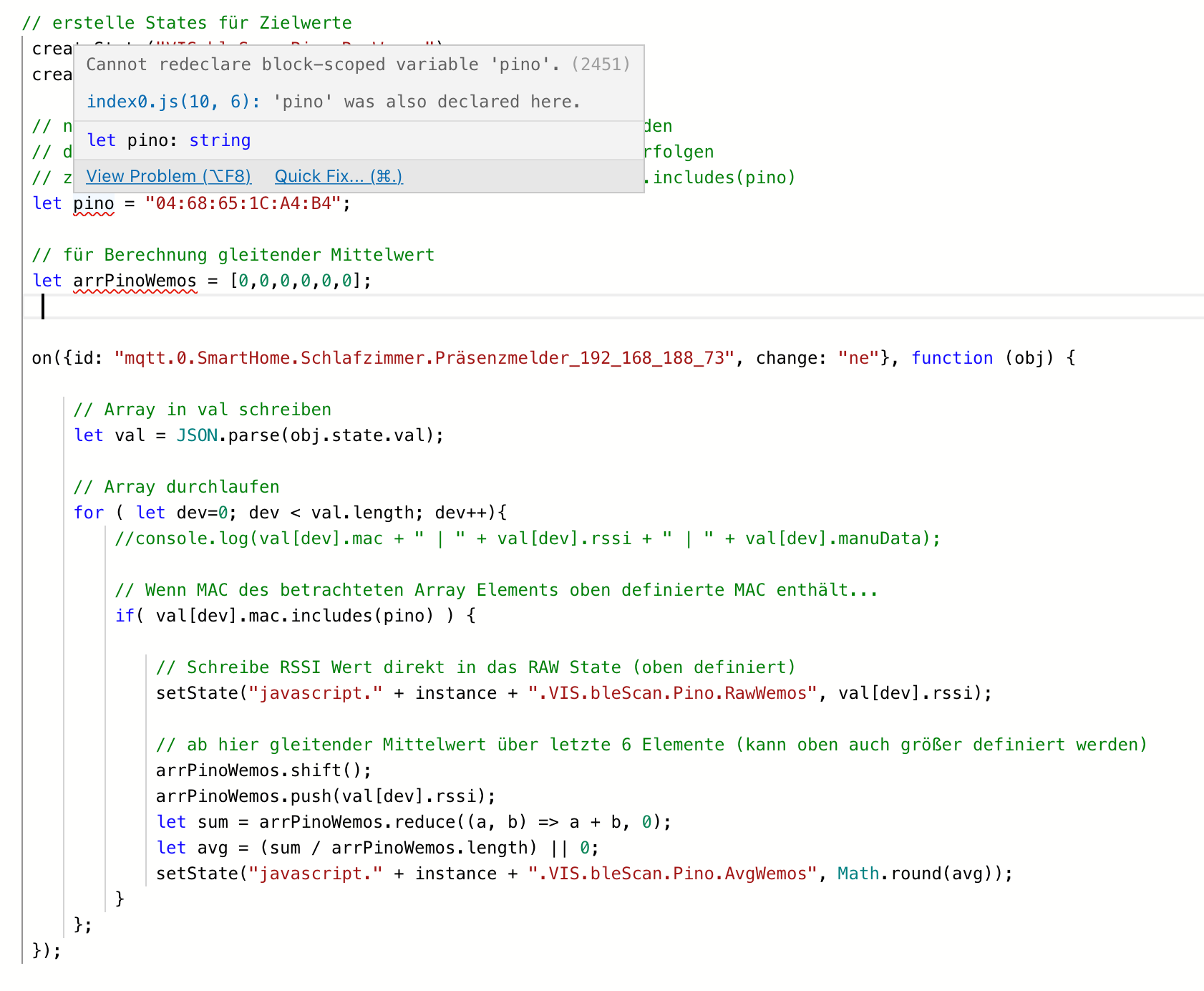Click the closing '});' at script end
Image resolution: width=1204 pixels, height=991 pixels.
(x=47, y=951)
